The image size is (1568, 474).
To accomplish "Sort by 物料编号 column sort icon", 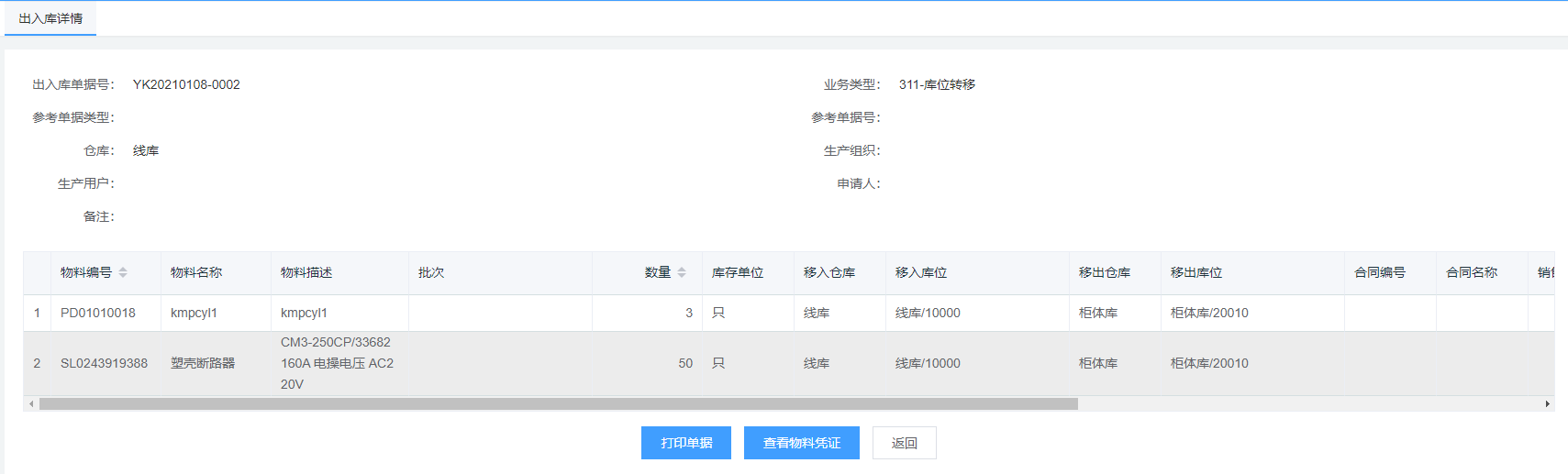I will (123, 272).
